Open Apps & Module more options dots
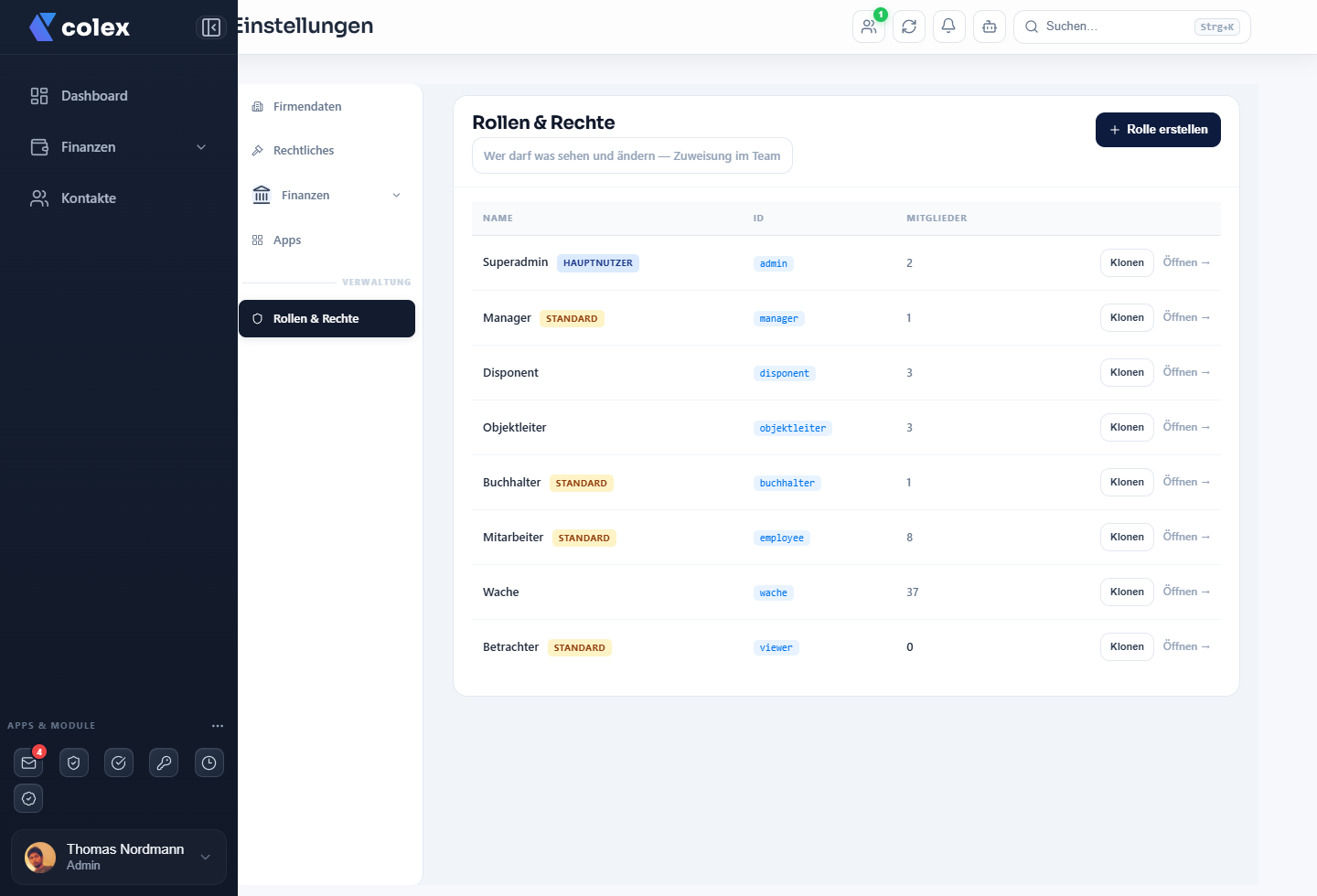Screen dimensions: 1317x896 [218, 726]
